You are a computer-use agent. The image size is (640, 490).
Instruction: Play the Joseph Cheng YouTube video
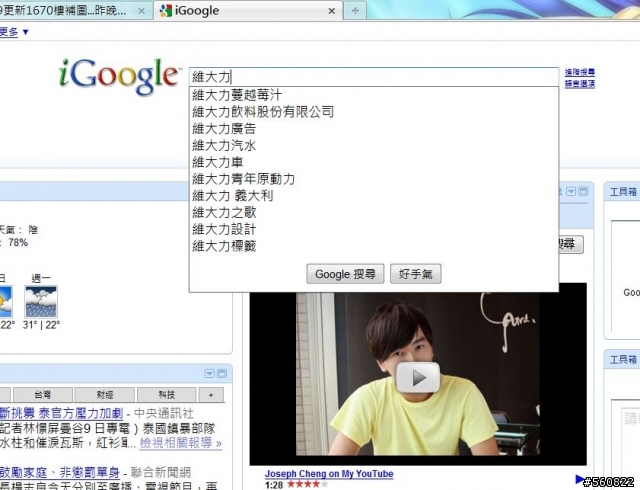[x=418, y=377]
